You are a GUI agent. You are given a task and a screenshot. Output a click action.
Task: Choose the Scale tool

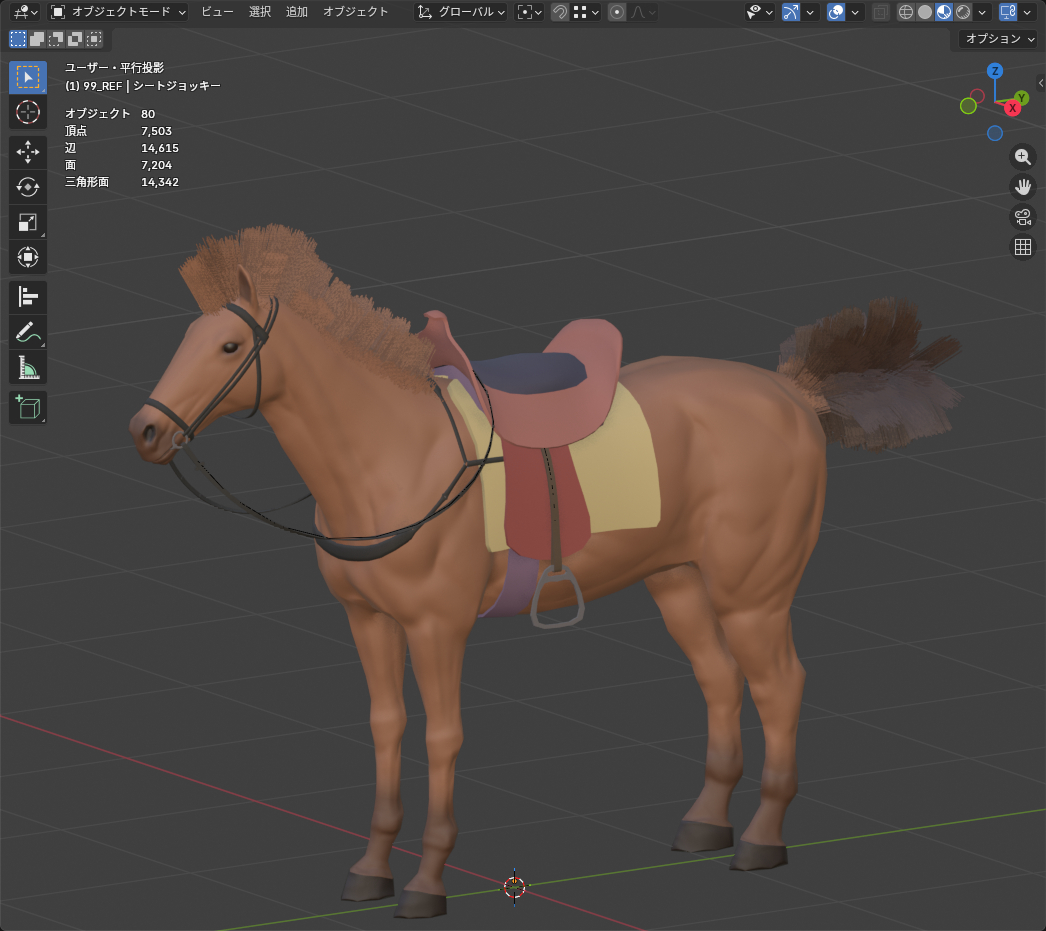click(28, 222)
